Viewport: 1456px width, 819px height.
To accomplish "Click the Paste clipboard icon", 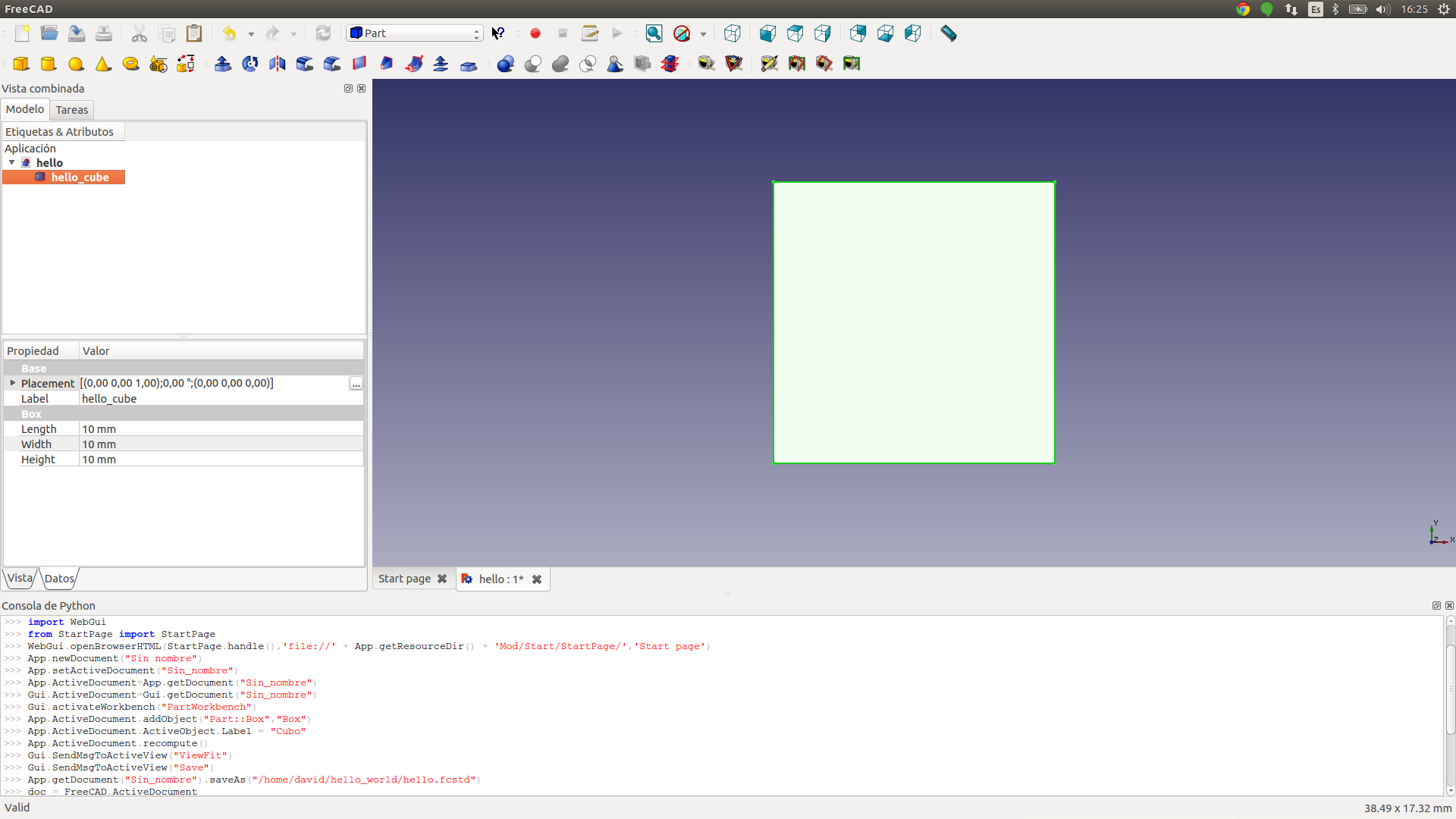I will (x=194, y=33).
